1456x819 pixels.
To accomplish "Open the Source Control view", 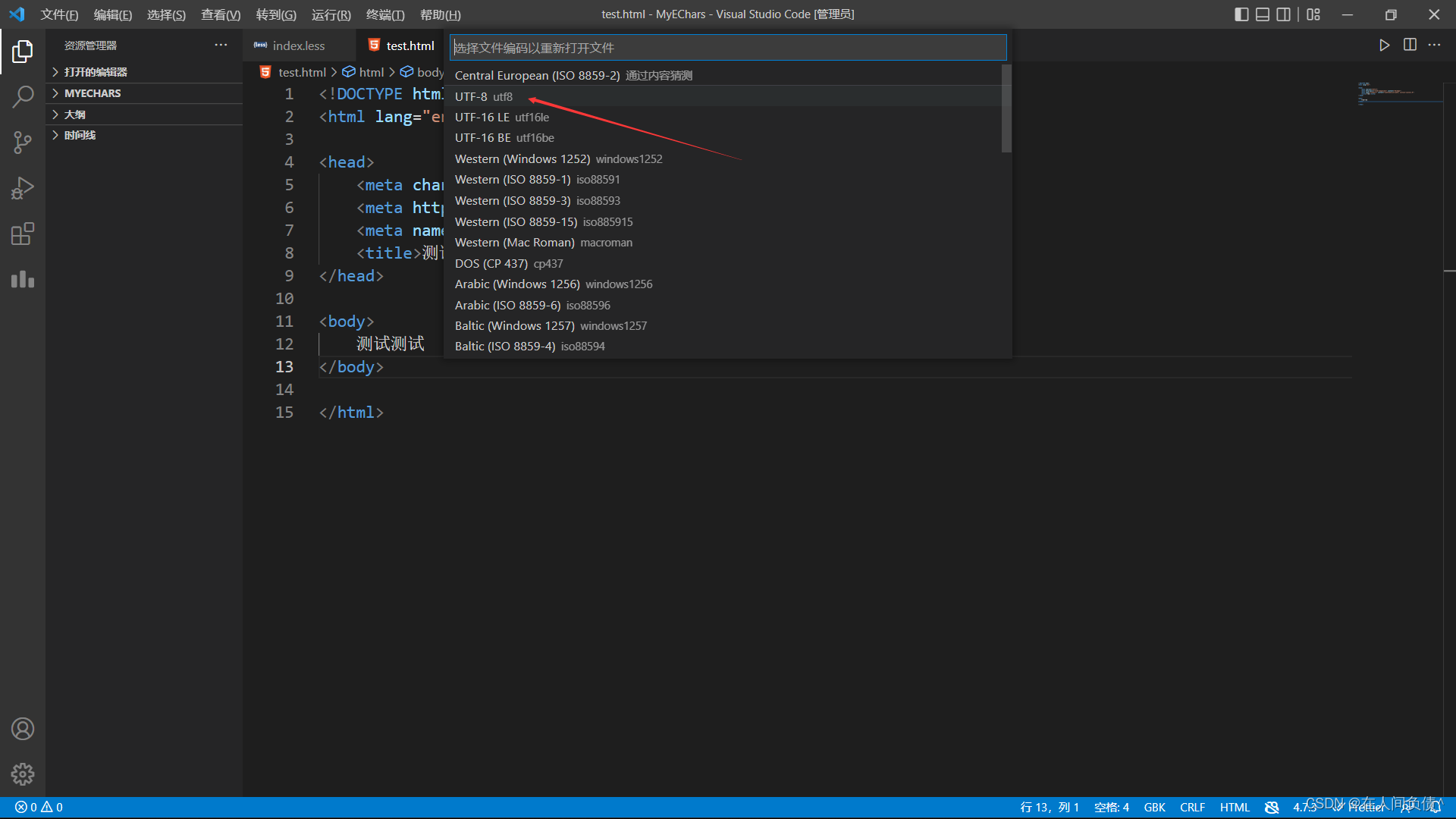I will pyautogui.click(x=23, y=143).
